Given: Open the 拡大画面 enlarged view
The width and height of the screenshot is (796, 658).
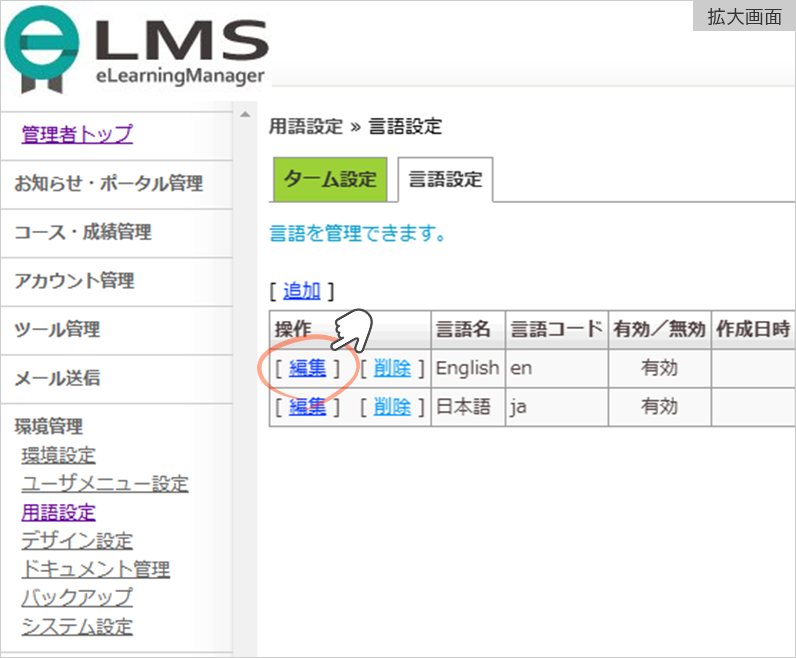Looking at the screenshot, I should (x=744, y=16).
